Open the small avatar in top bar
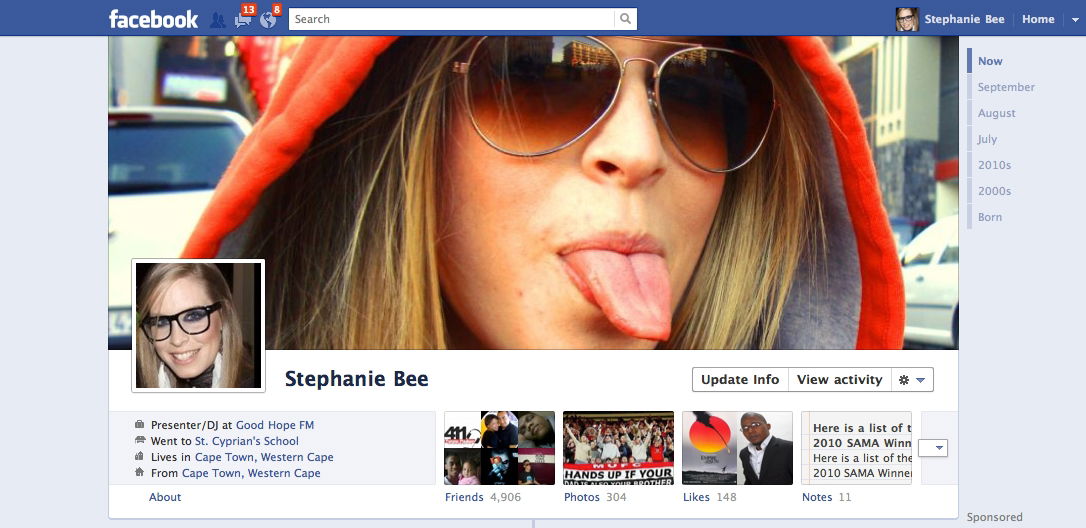Viewport: 1086px width, 528px height. [x=907, y=19]
